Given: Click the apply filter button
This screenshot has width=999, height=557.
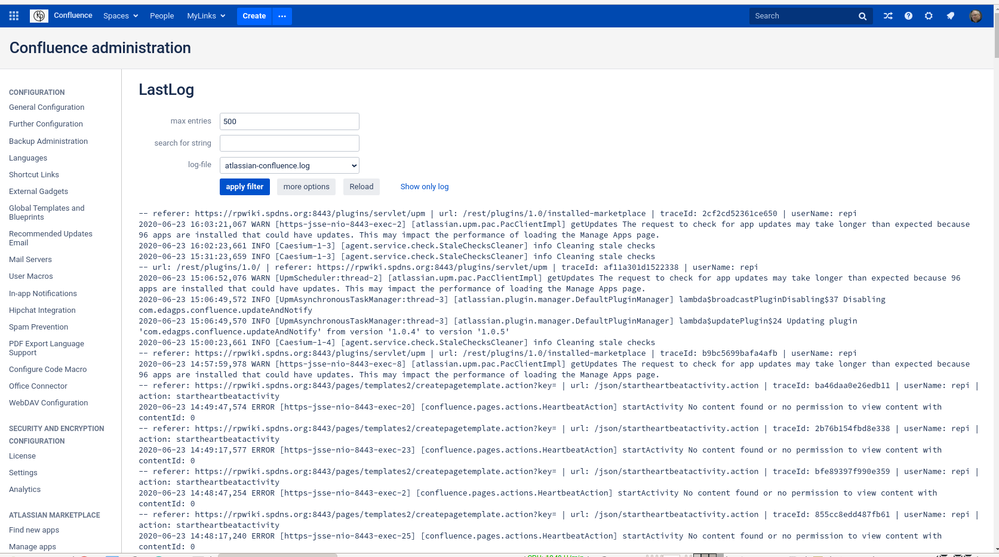Looking at the screenshot, I should click(x=245, y=187).
